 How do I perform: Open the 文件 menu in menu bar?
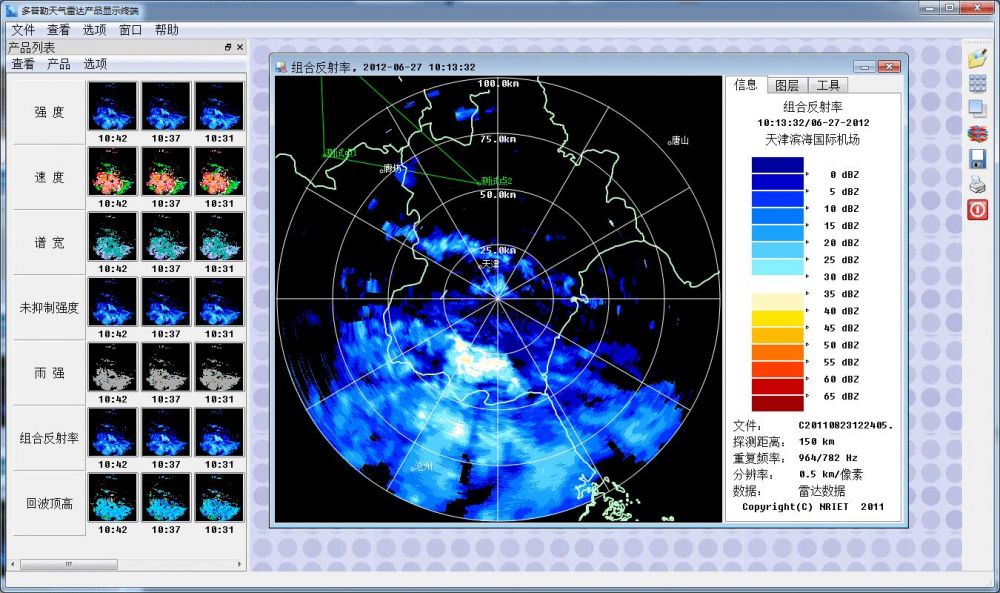click(23, 30)
